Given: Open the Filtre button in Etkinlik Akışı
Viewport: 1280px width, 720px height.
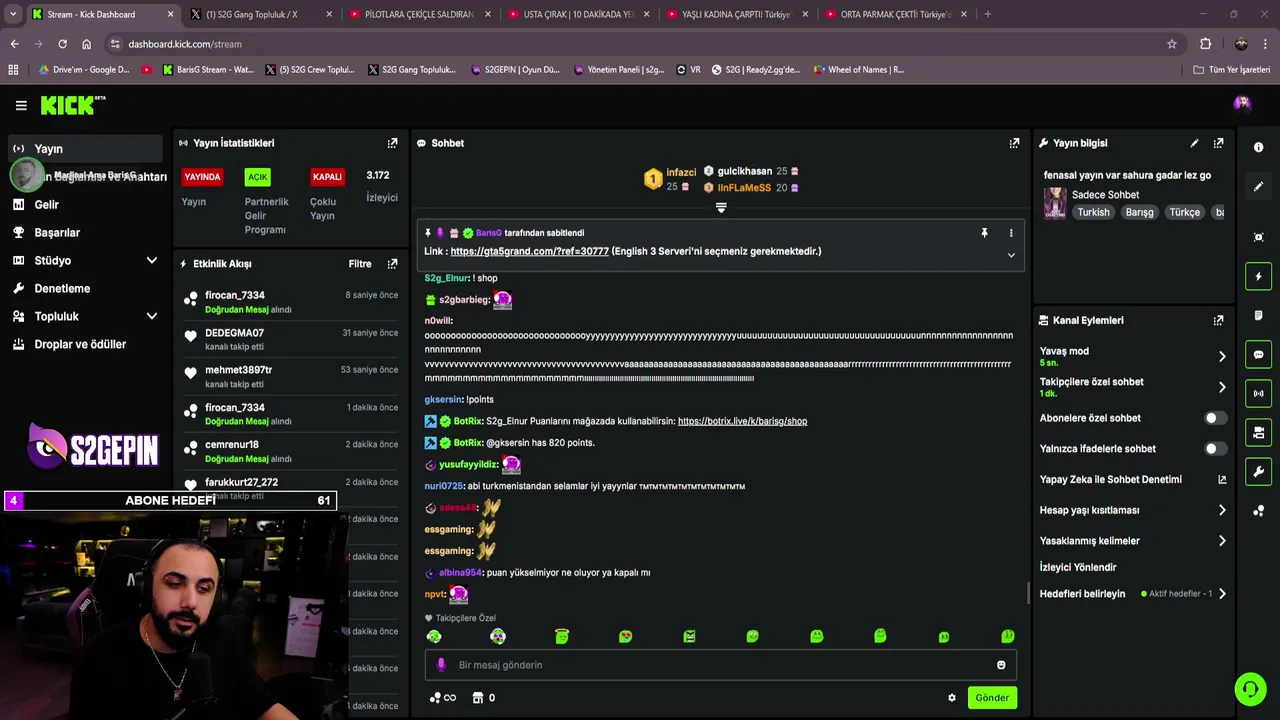Looking at the screenshot, I should (x=360, y=264).
